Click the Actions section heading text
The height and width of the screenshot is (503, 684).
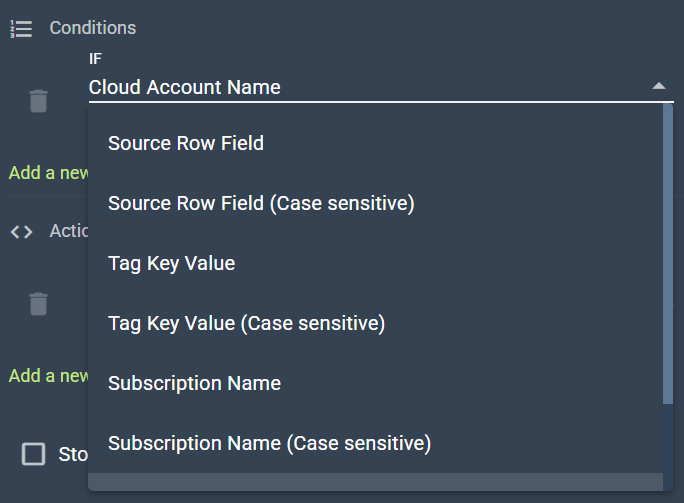70,232
